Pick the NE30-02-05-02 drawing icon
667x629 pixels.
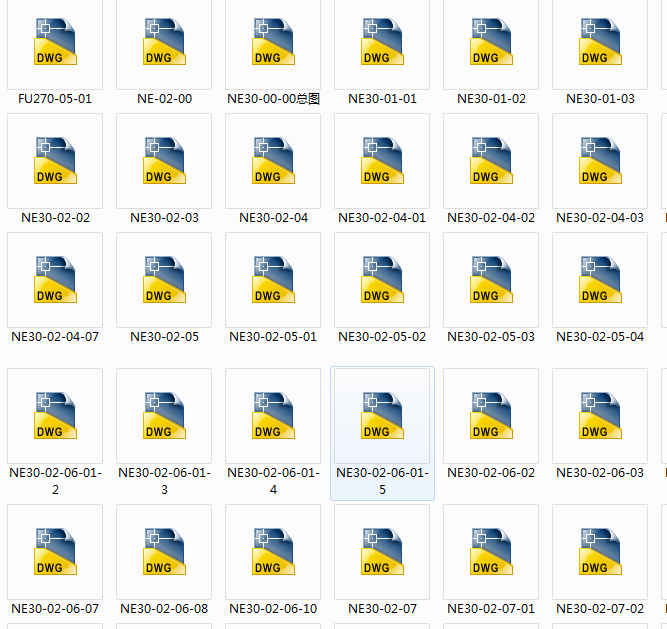382,280
